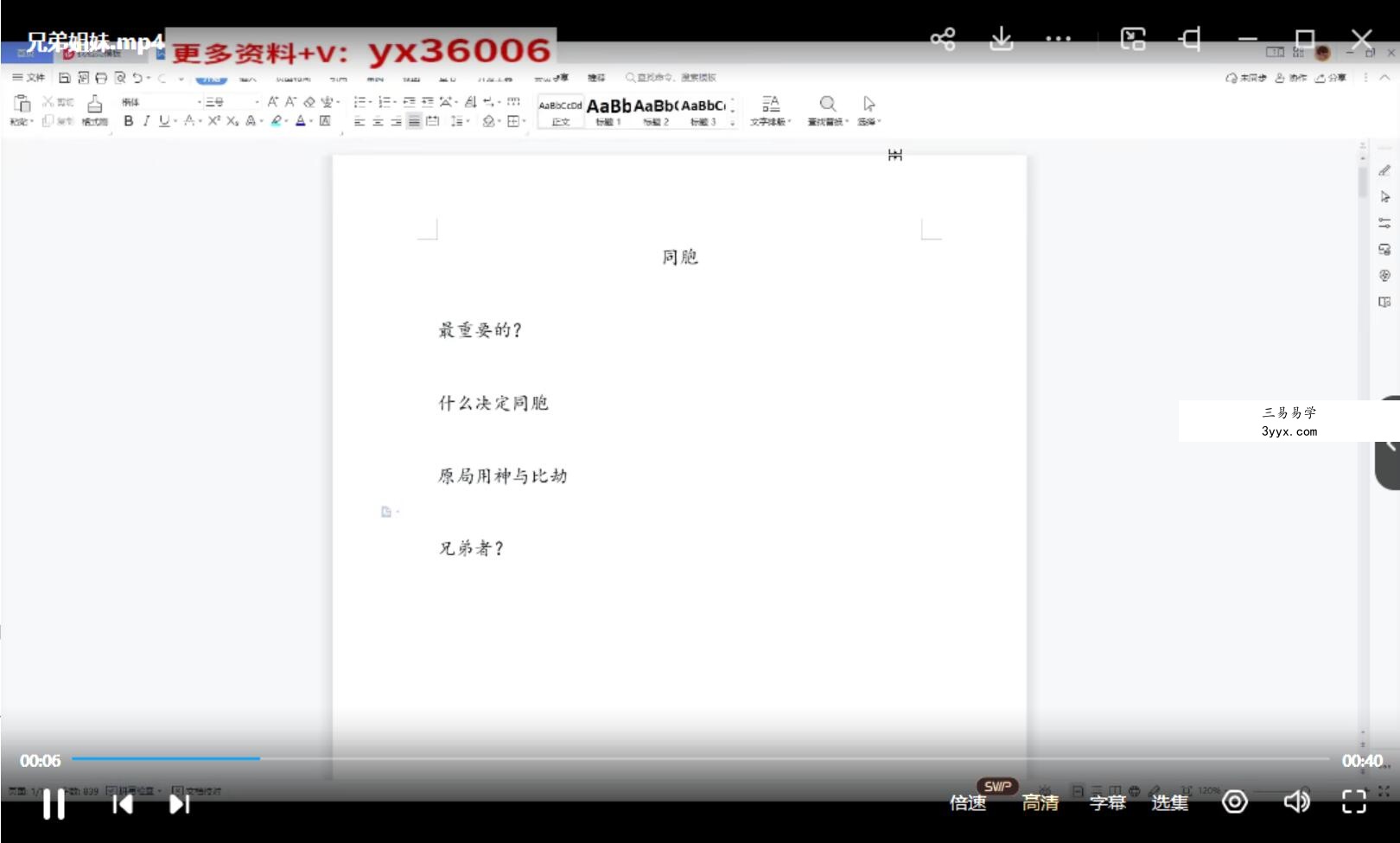Viewport: 1400px width, 843px height.
Task: Click the WPS print preview icon
Action: coord(120,78)
